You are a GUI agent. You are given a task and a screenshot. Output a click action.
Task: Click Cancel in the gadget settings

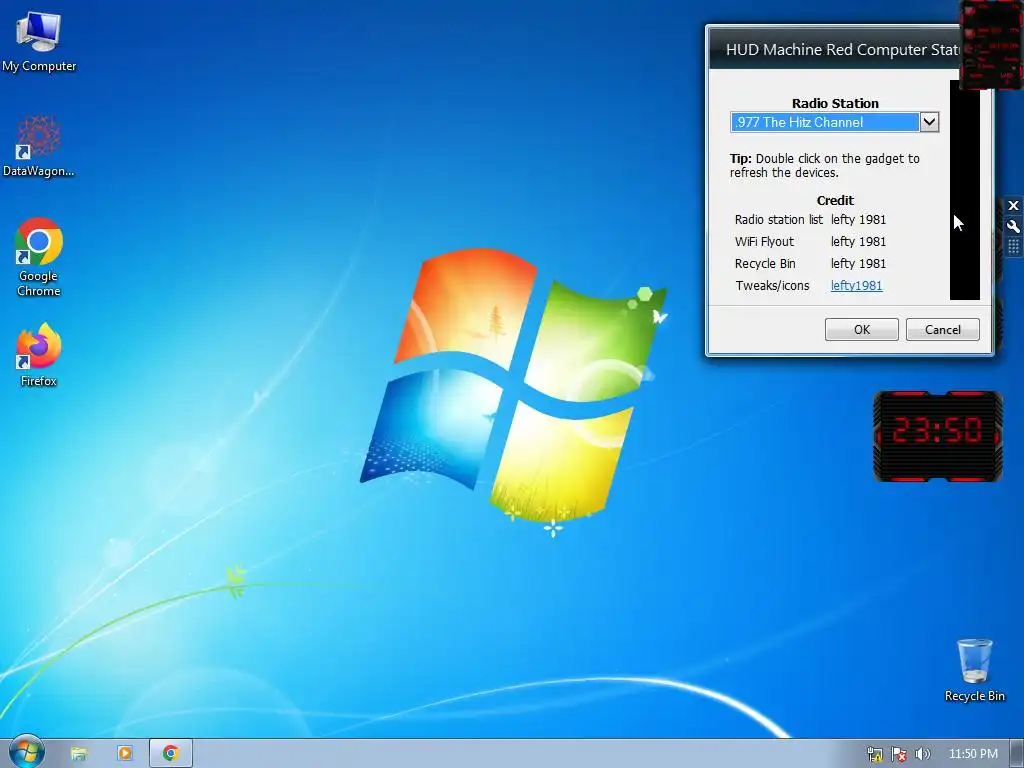coord(942,329)
